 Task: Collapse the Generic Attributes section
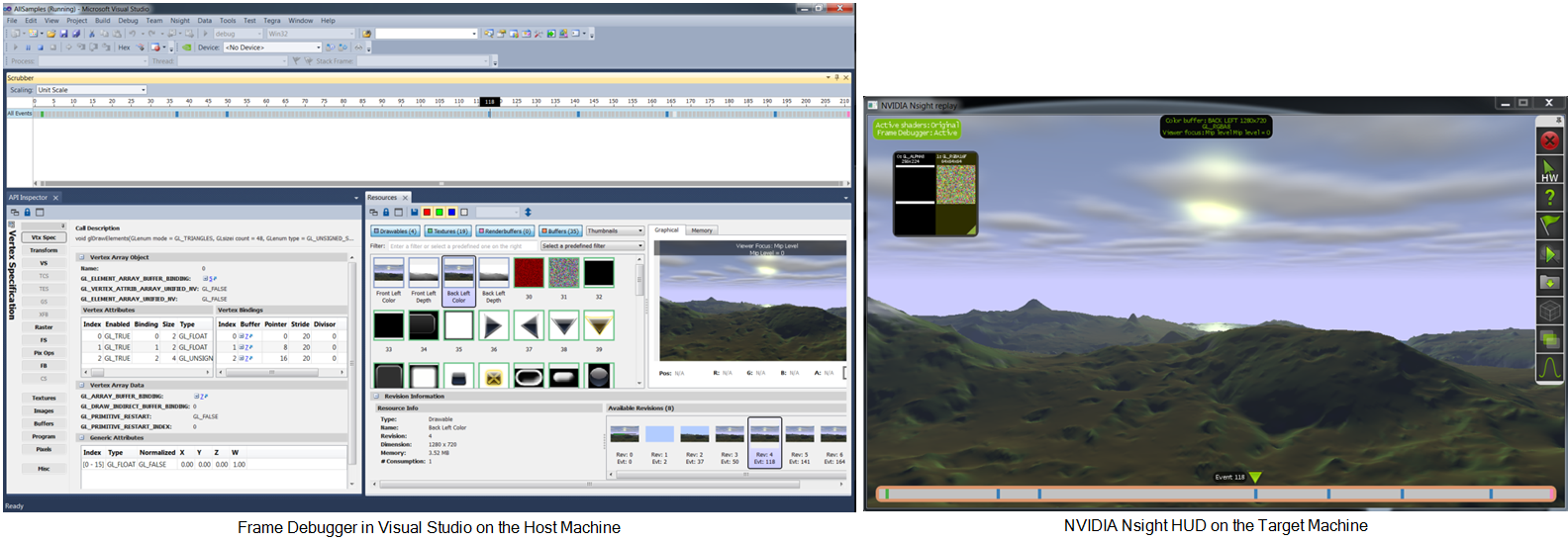coord(82,437)
